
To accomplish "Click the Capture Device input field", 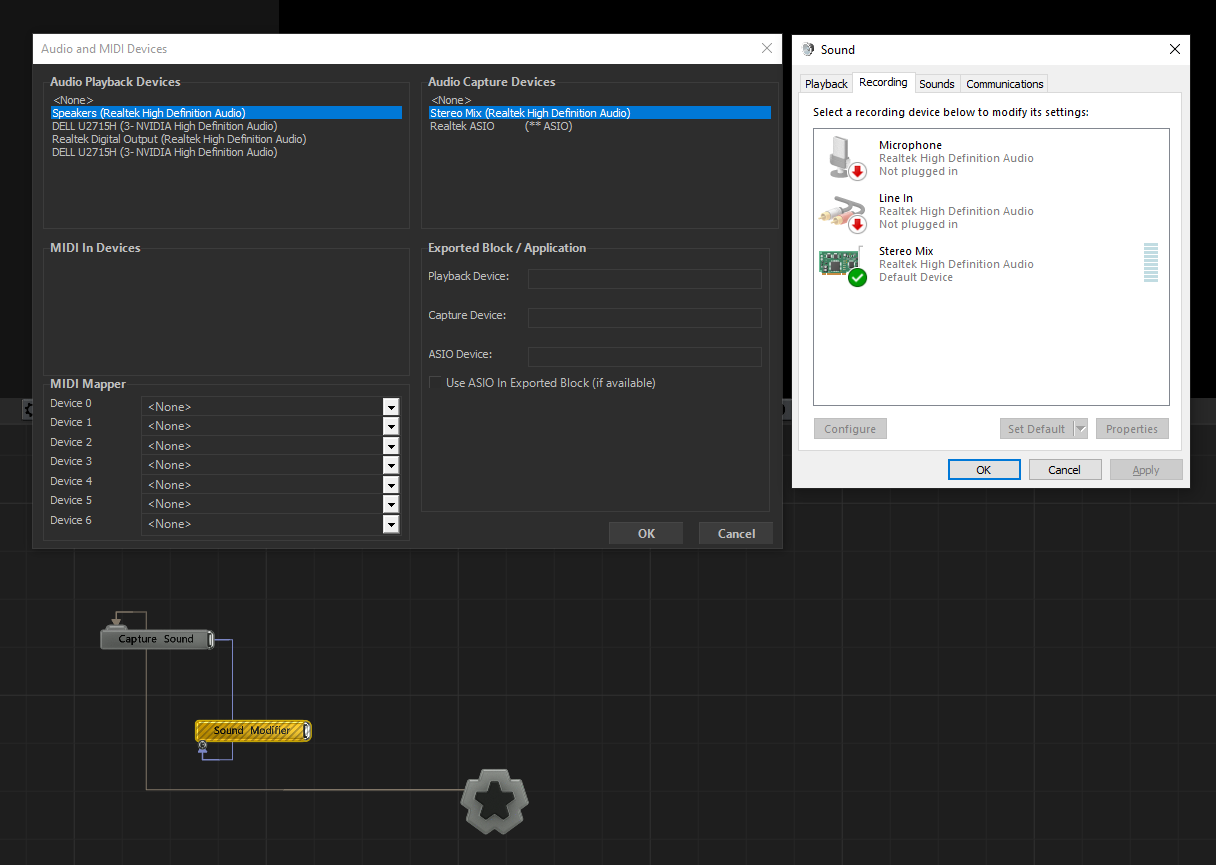I will coord(645,318).
